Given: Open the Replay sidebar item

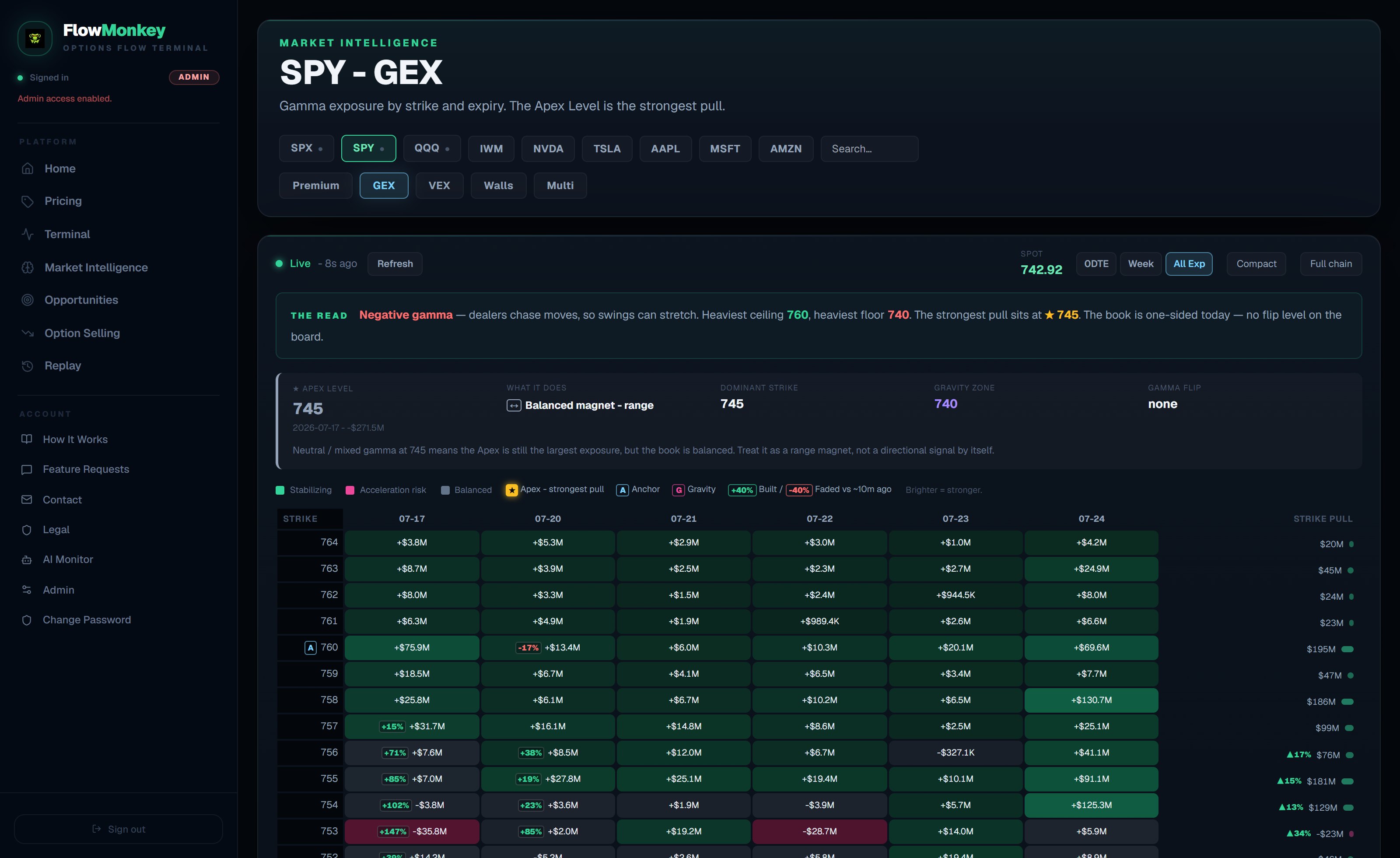Looking at the screenshot, I should coord(63,366).
